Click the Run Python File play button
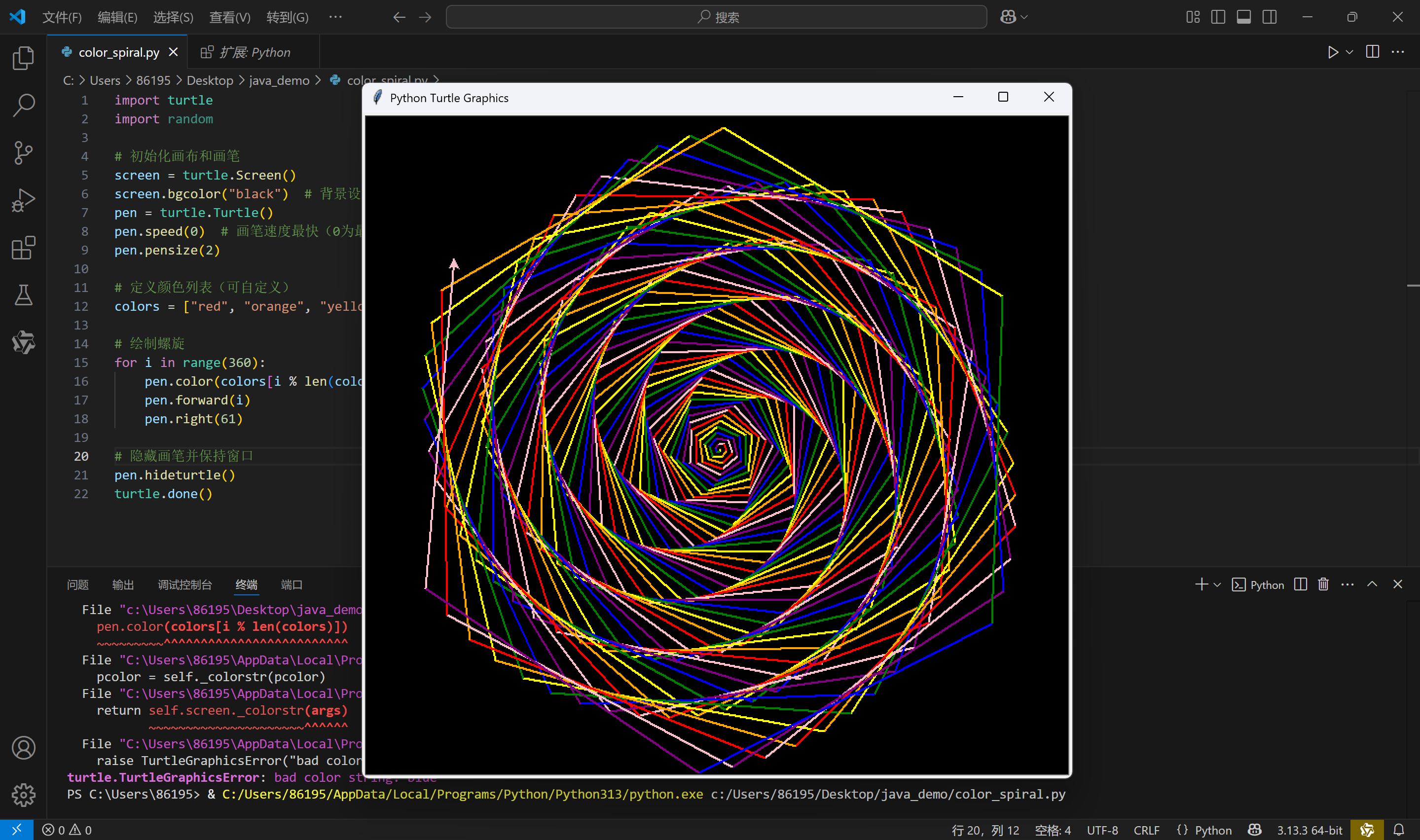Image resolution: width=1420 pixels, height=840 pixels. 1333,52
